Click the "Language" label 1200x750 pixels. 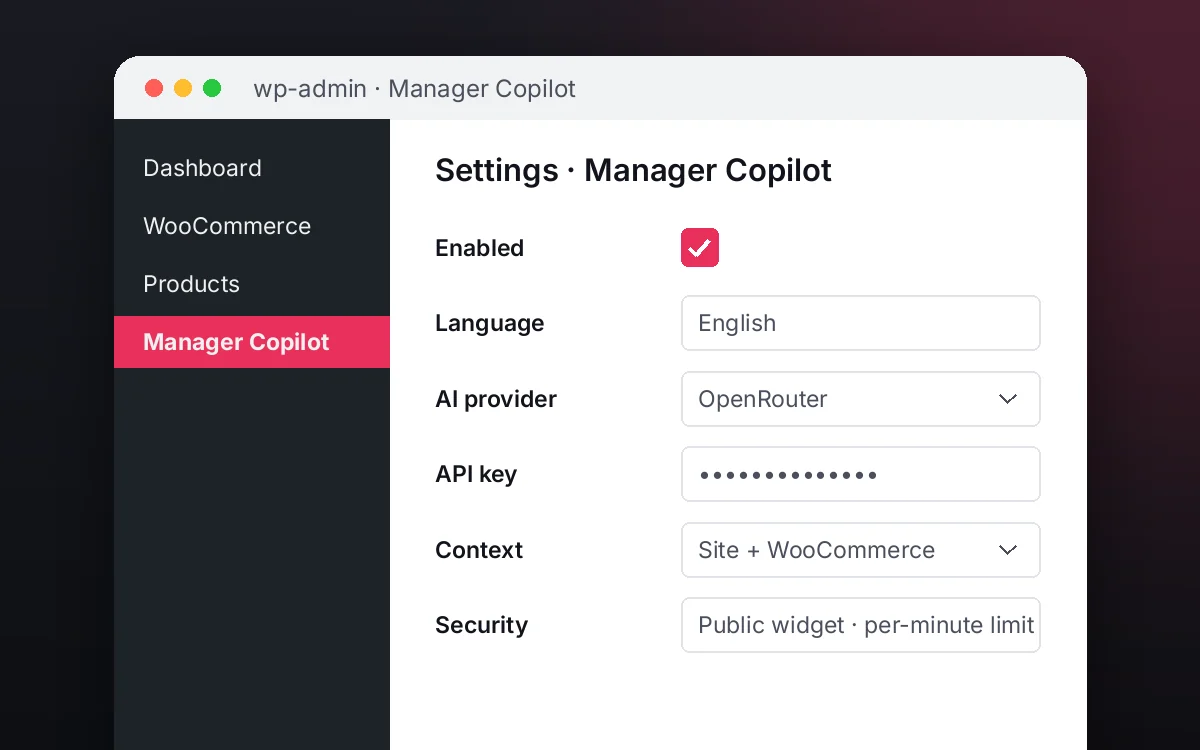490,323
